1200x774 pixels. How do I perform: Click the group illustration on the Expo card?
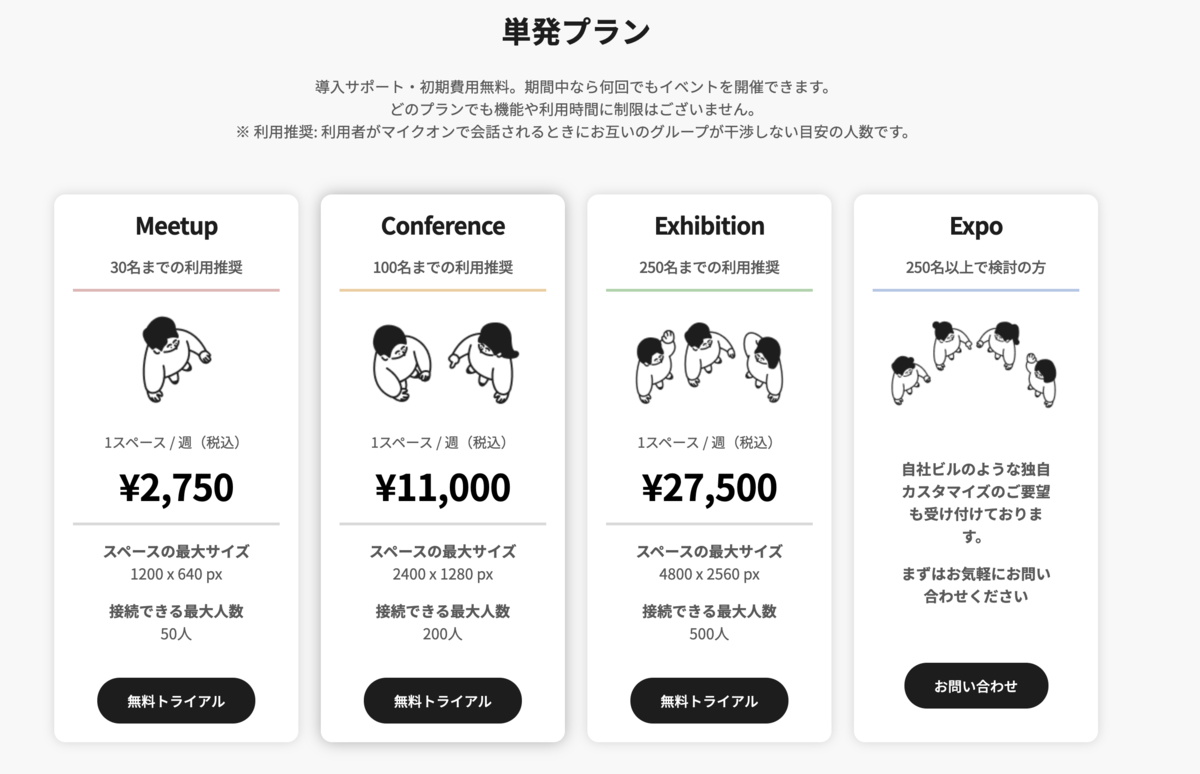976,362
